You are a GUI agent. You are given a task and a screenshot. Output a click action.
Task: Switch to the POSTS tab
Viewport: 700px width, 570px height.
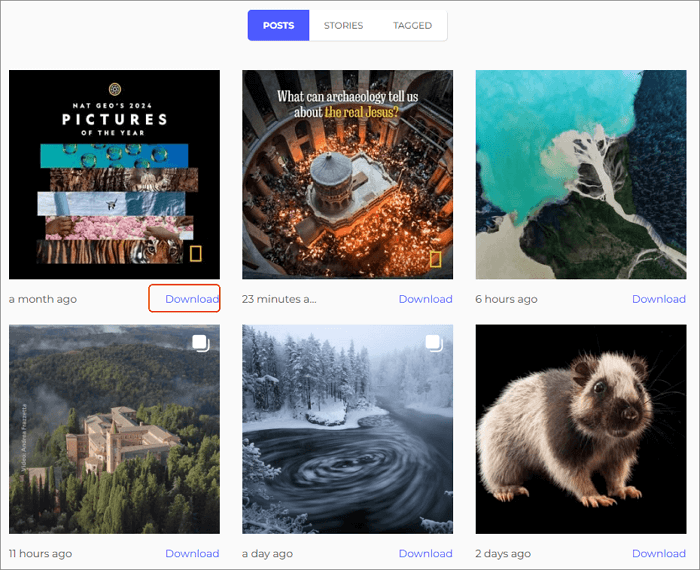point(278,25)
